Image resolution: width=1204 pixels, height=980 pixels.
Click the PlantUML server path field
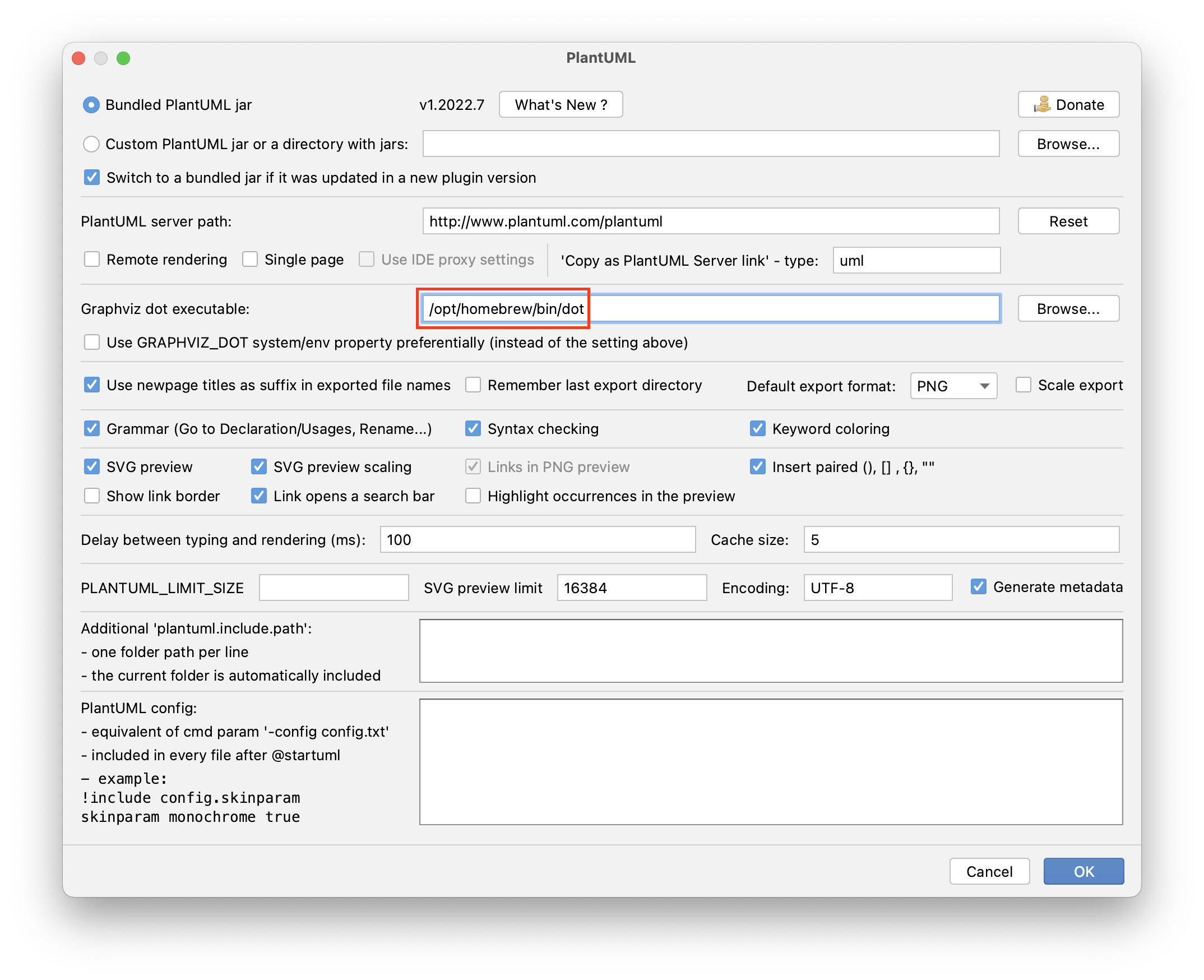(711, 221)
